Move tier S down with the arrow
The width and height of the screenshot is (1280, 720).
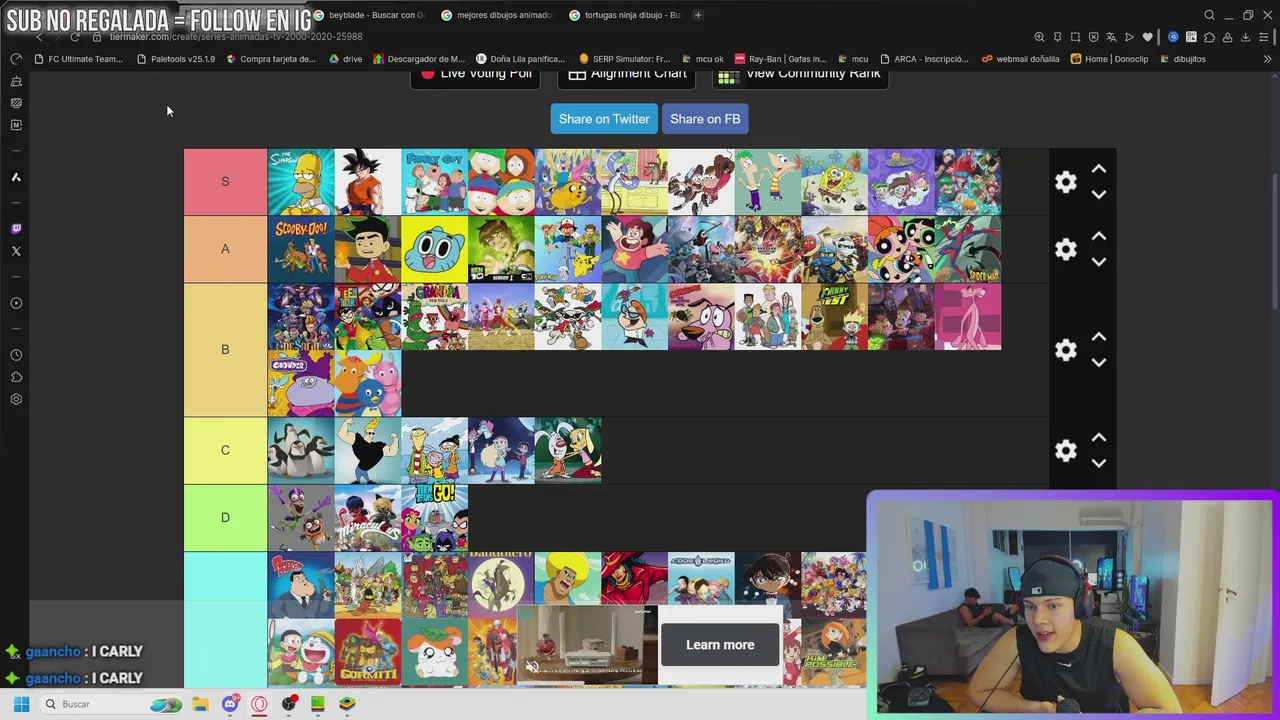pos(1099,195)
